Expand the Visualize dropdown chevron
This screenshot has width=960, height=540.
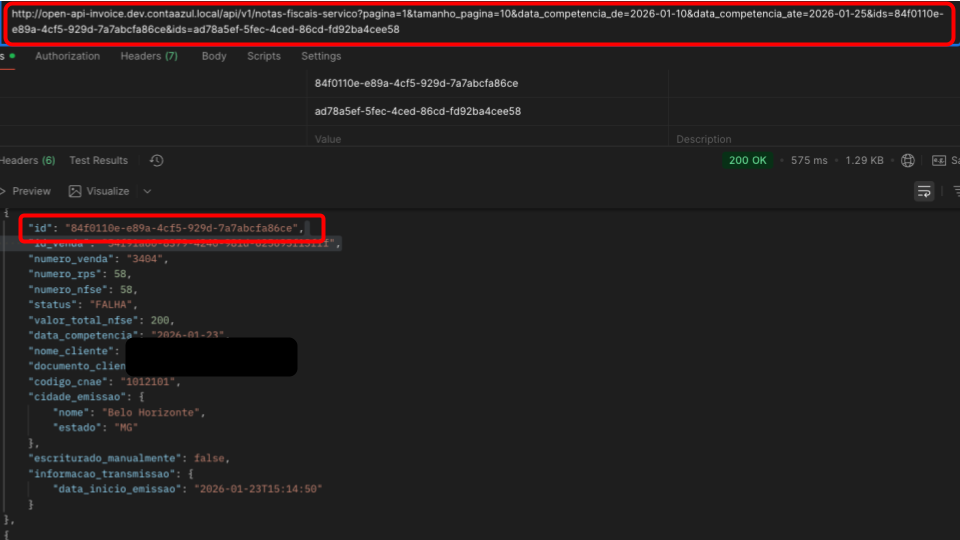pos(147,192)
